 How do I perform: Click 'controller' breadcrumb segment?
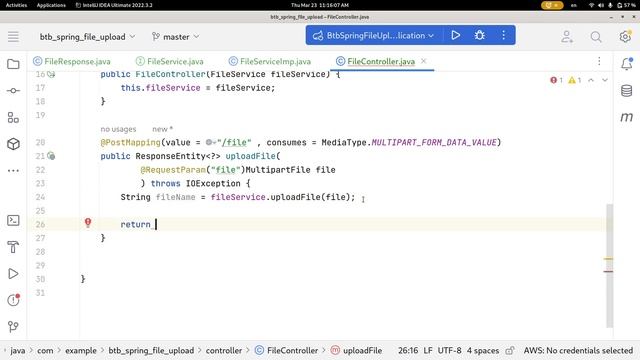(224, 351)
